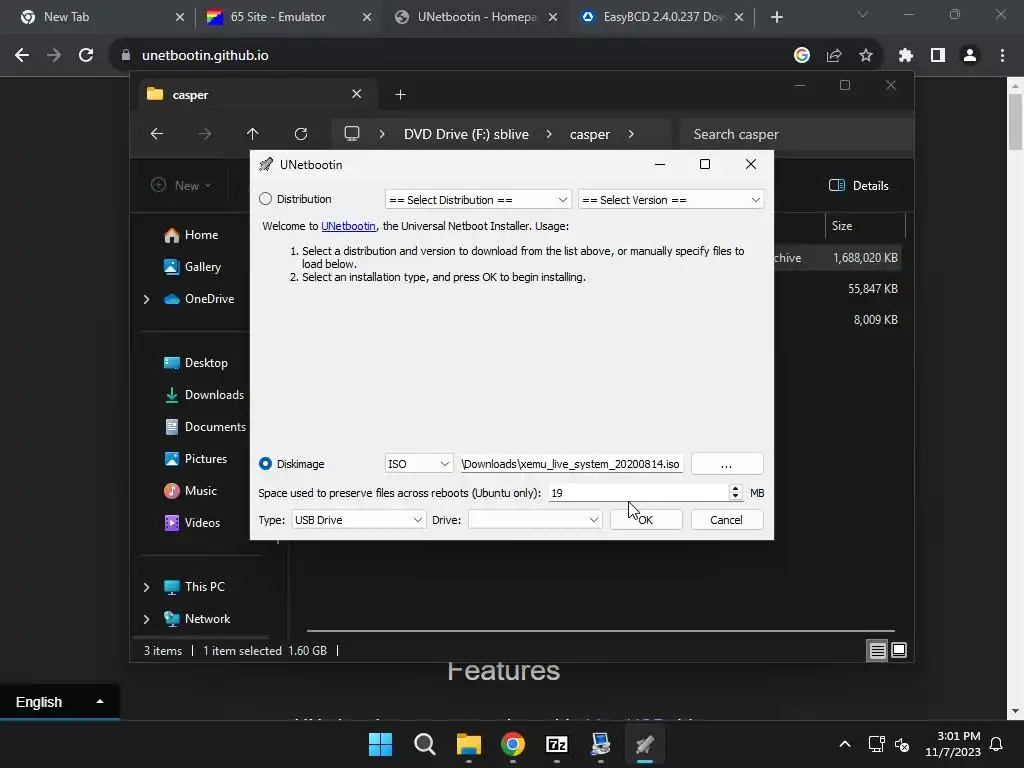This screenshot has height=768, width=1024.
Task: Bookmark this page with the star icon
Action: click(866, 56)
